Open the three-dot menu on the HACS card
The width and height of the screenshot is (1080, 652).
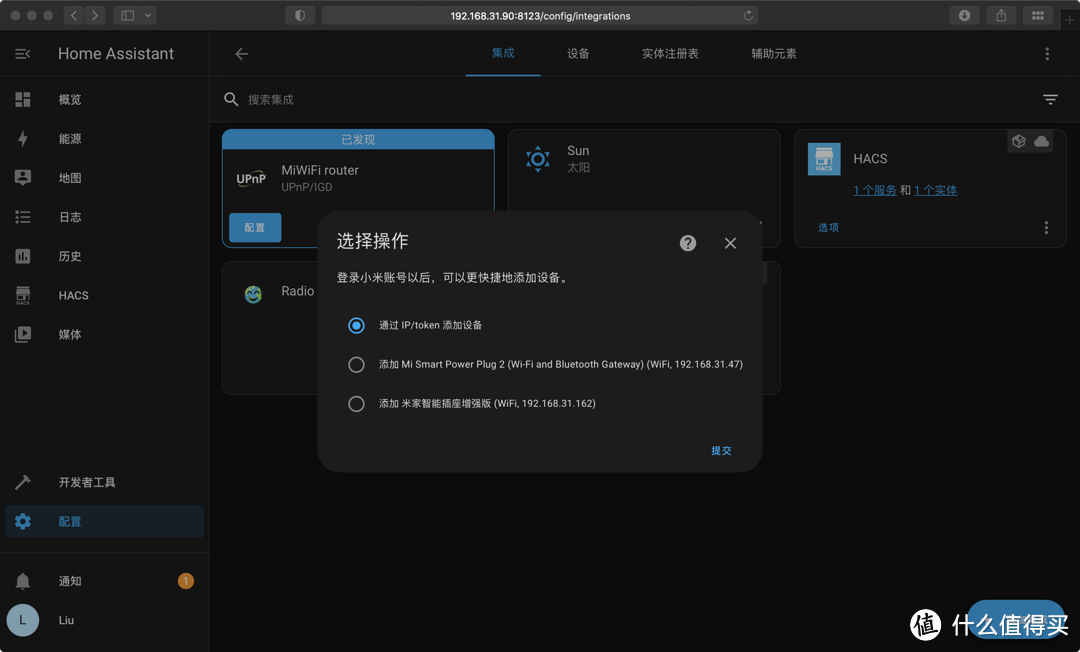tap(1046, 227)
